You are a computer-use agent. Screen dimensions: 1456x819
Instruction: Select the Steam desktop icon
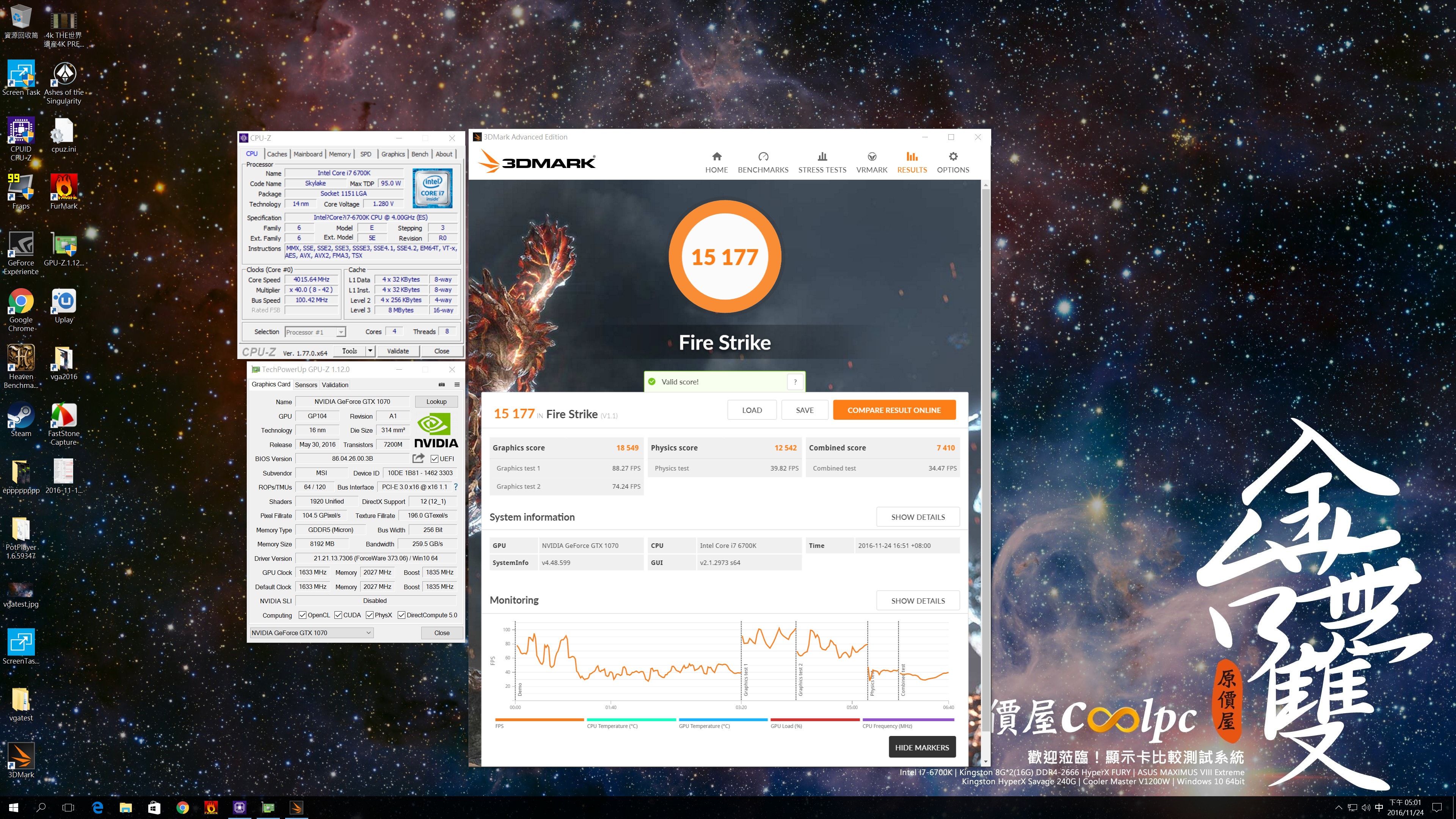point(21,419)
